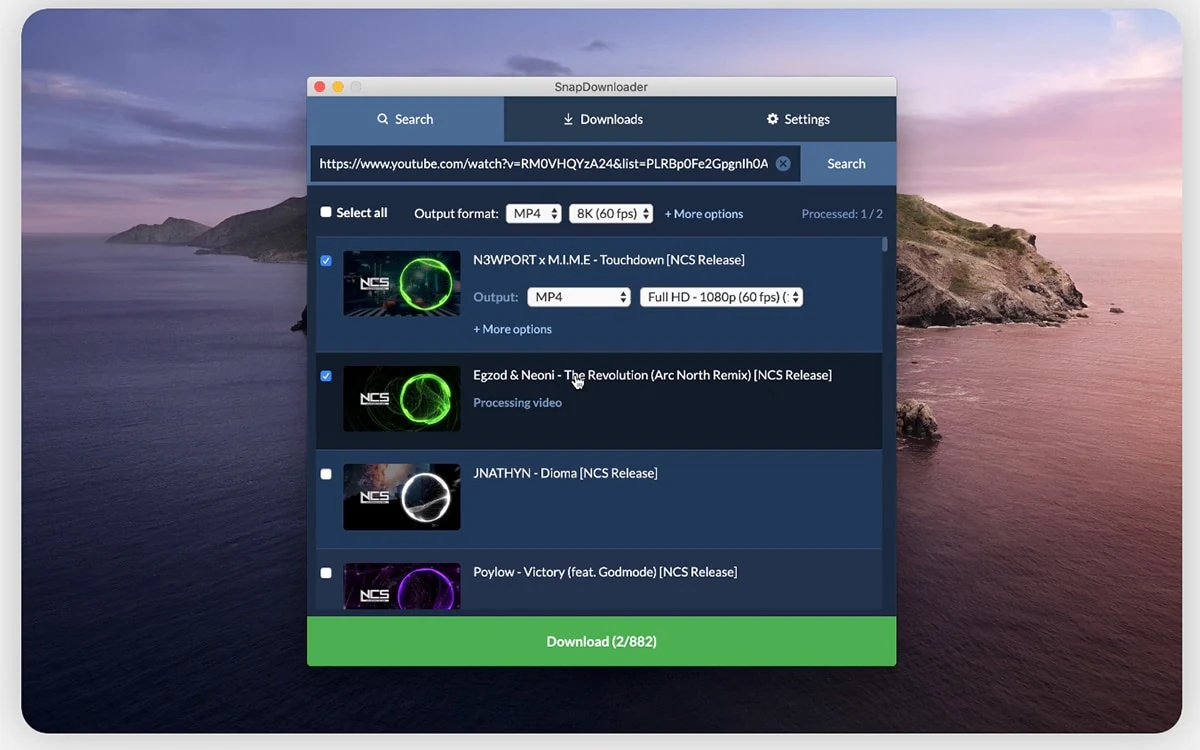The height and width of the screenshot is (750, 1200).
Task: Check the Poylow - Victory video checkbox
Action: (326, 573)
